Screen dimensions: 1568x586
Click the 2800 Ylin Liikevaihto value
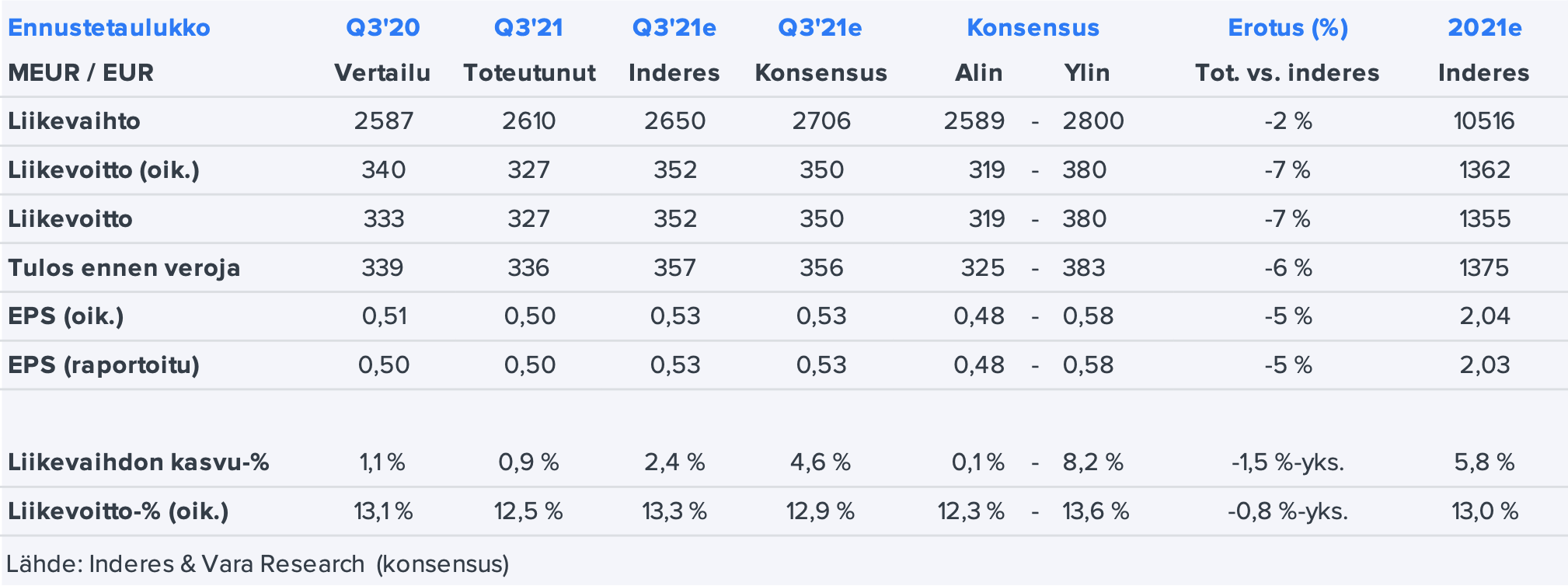pyautogui.click(x=1093, y=121)
